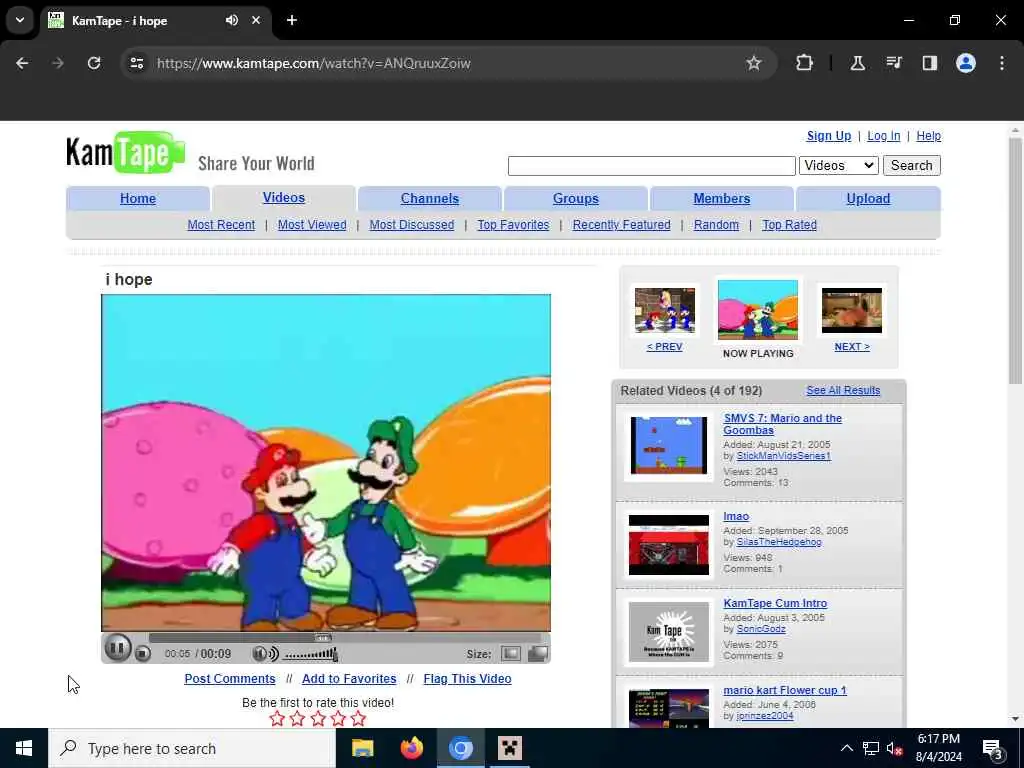Screen dimensions: 1024x768
Task: Open Chrome Labs flask icon
Action: 857,63
